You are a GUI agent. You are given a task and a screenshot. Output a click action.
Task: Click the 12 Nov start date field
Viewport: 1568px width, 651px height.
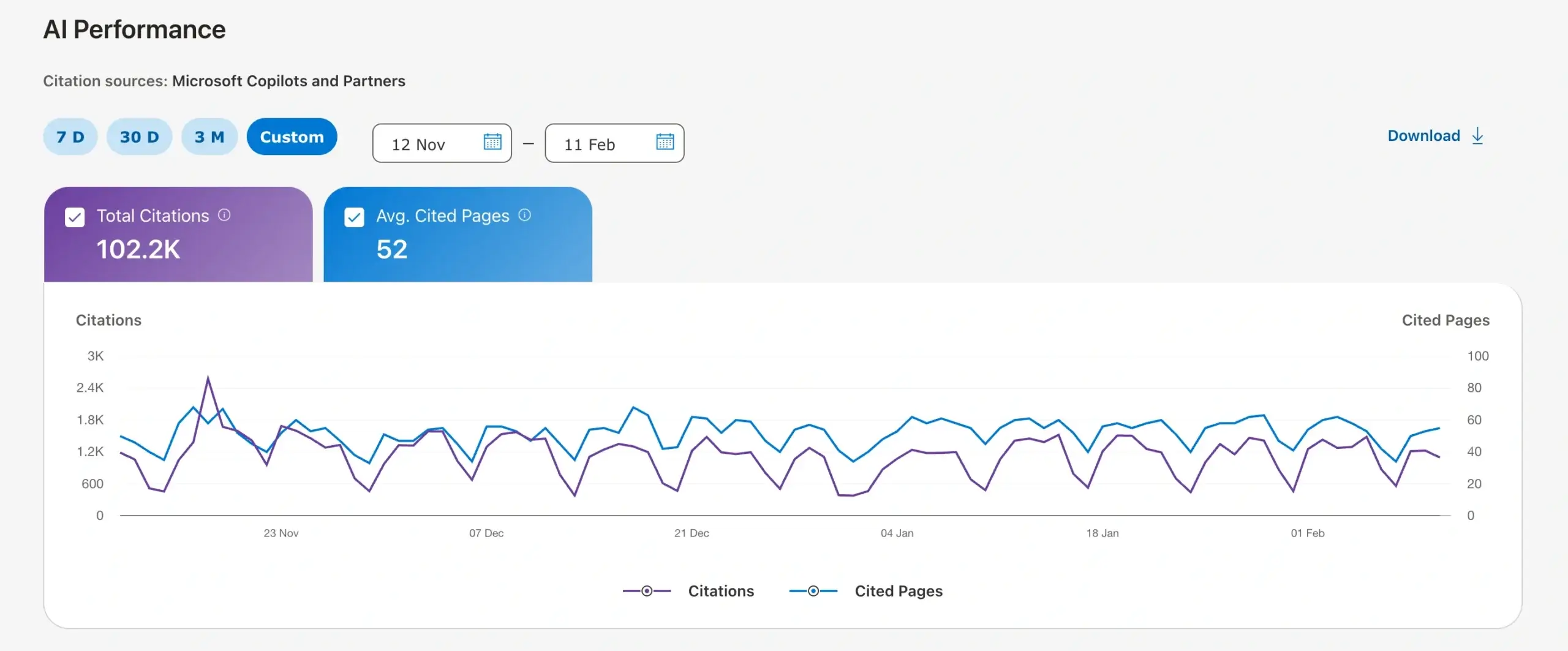[x=429, y=144]
